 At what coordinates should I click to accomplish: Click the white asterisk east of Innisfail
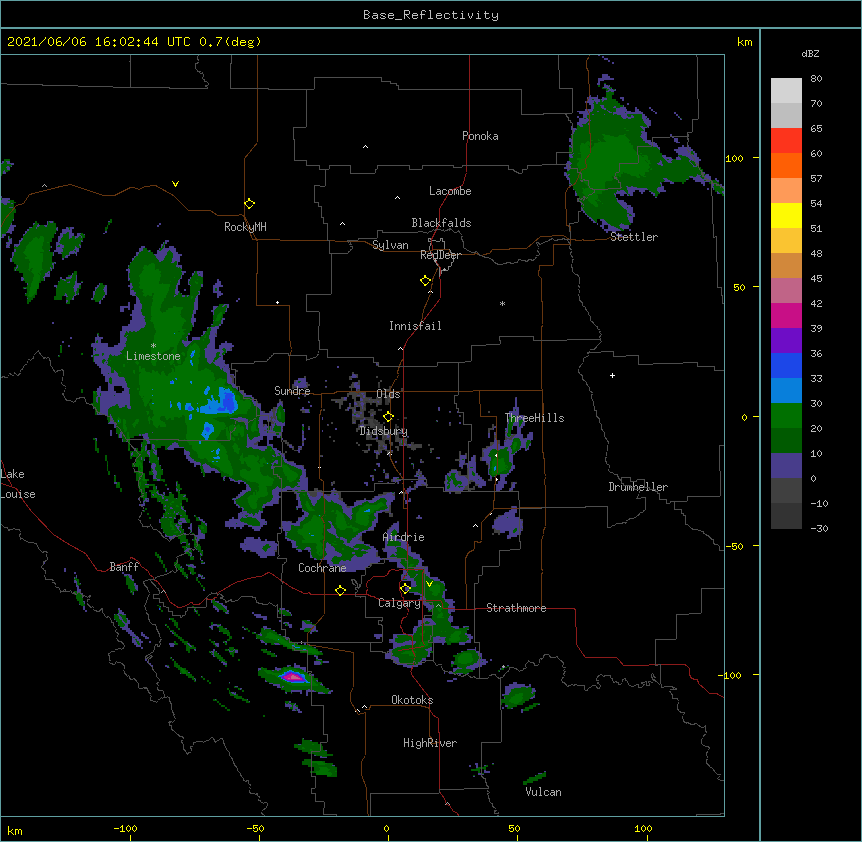(502, 303)
